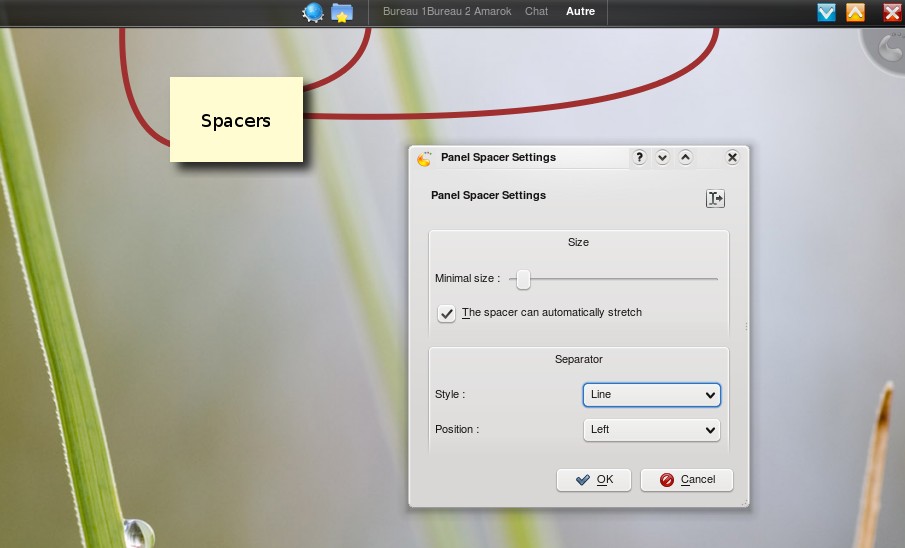The width and height of the screenshot is (905, 548).
Task: Switch to the Amarok desktop
Action: (x=493, y=12)
